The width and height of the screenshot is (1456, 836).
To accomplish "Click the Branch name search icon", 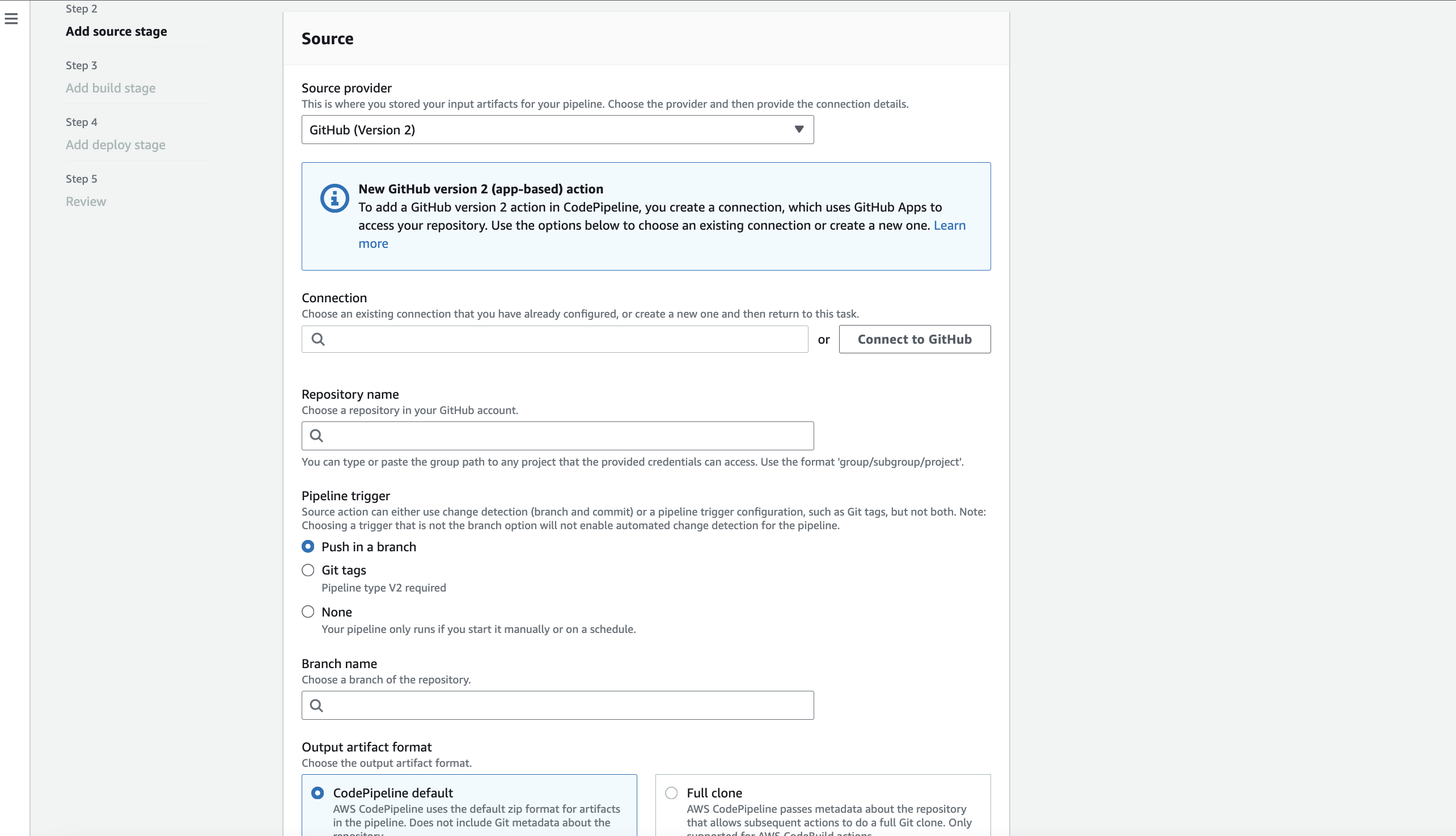I will tap(316, 705).
